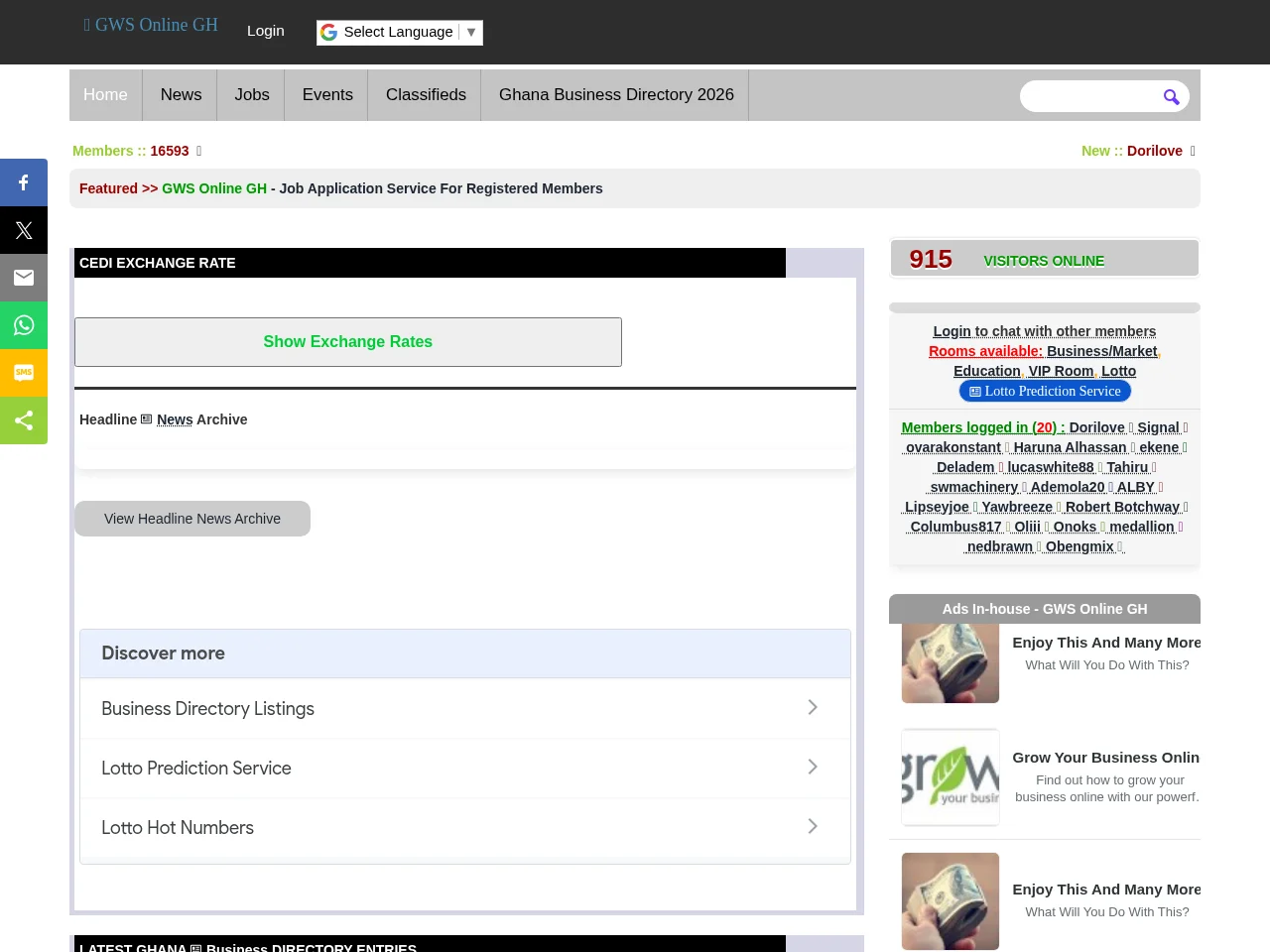
Task: Share page on Facebook
Action: point(24,182)
